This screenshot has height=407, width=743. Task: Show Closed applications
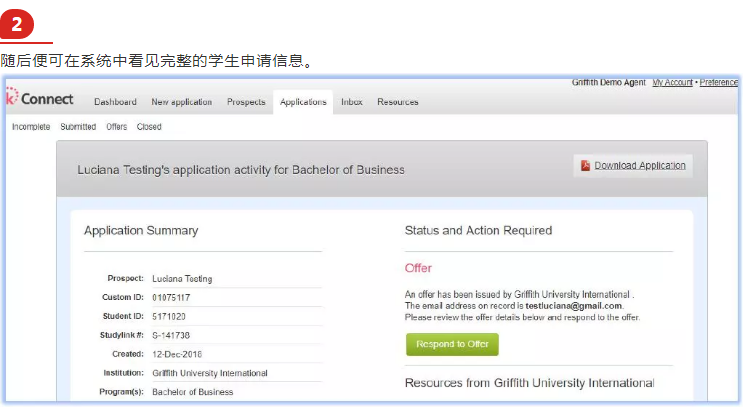[x=149, y=127]
